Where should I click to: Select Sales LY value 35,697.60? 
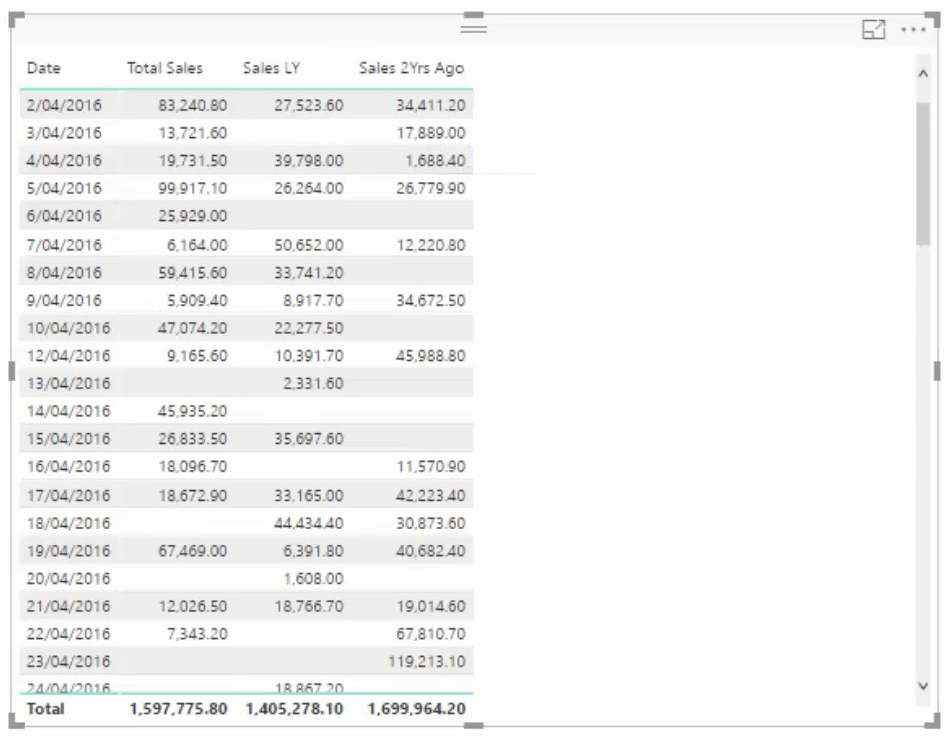pos(309,440)
